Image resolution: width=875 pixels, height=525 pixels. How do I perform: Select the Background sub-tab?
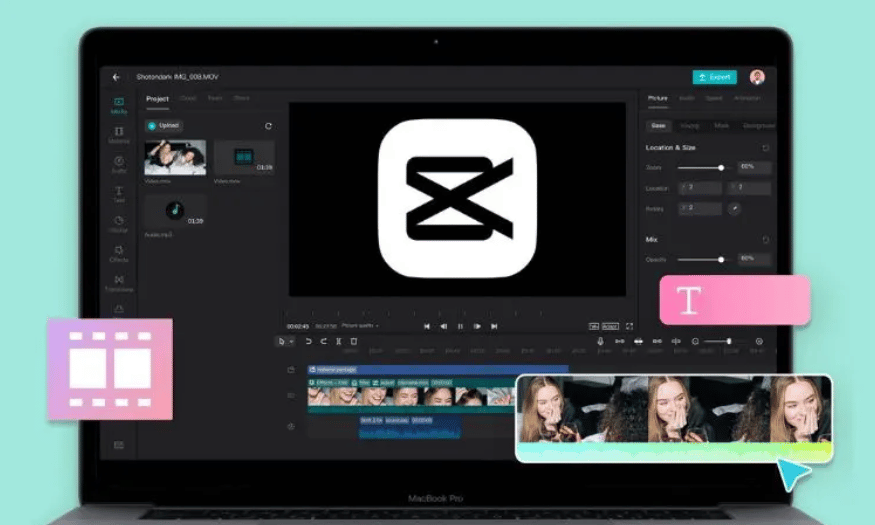758,126
